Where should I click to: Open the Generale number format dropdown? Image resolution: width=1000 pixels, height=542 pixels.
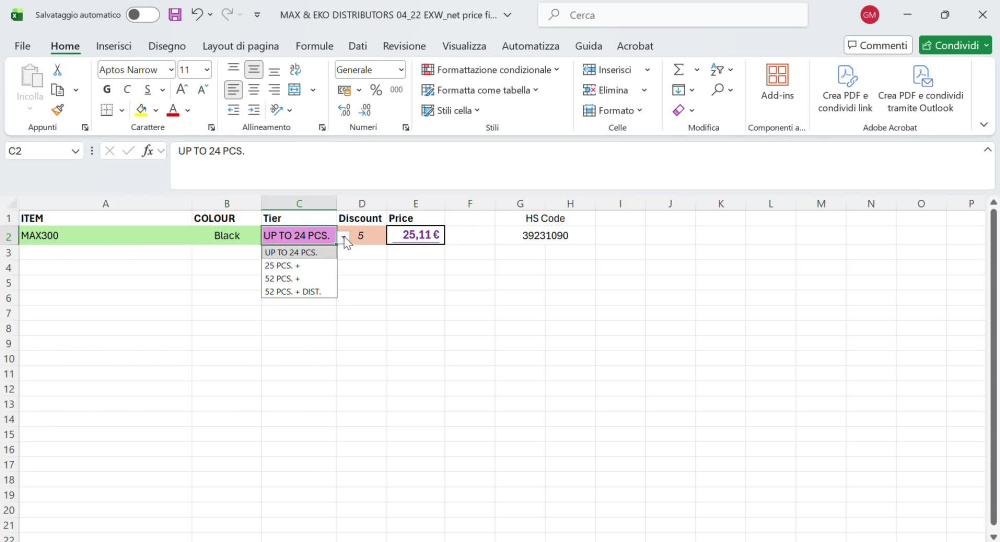pyautogui.click(x=401, y=70)
